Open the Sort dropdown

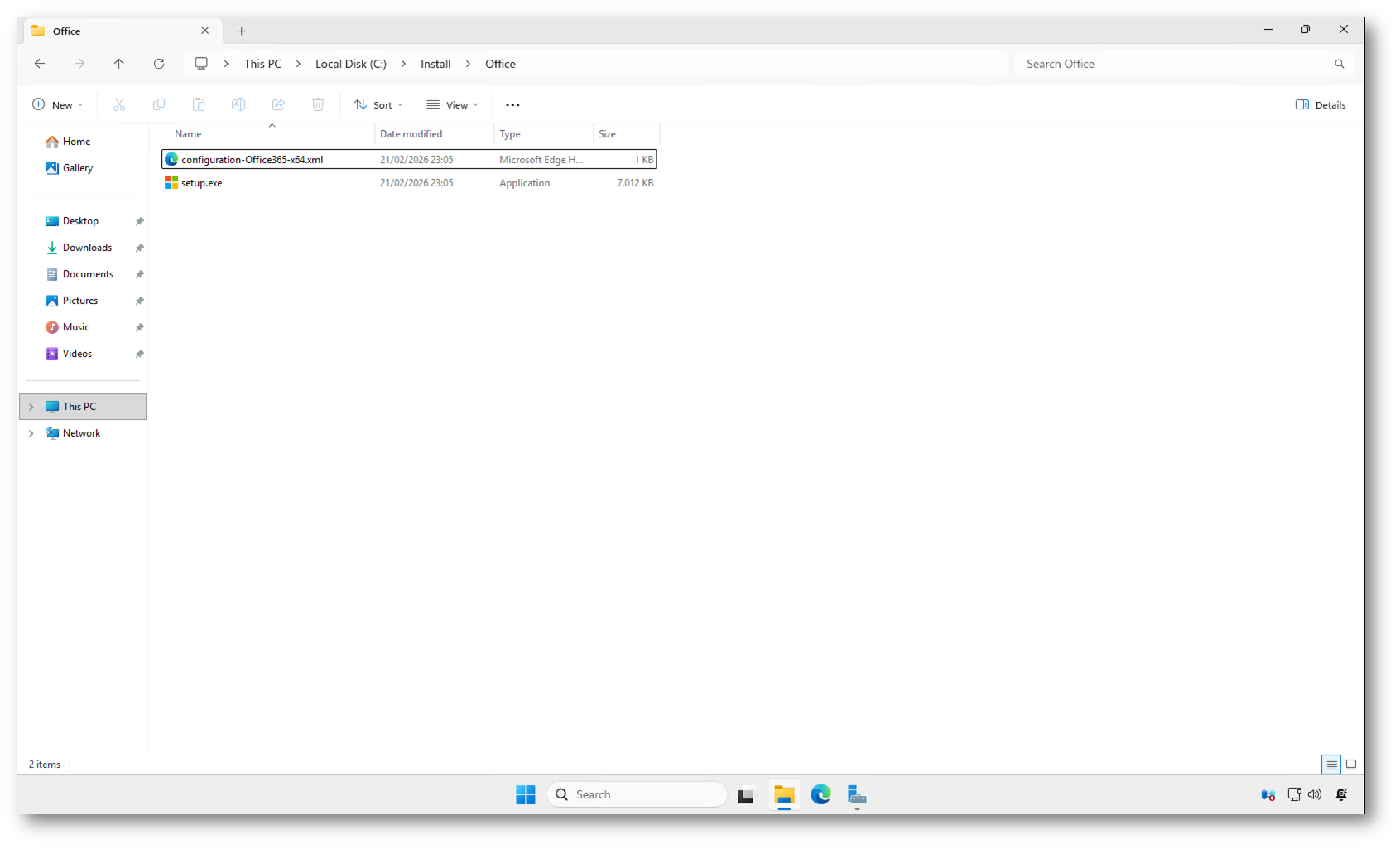click(x=378, y=105)
